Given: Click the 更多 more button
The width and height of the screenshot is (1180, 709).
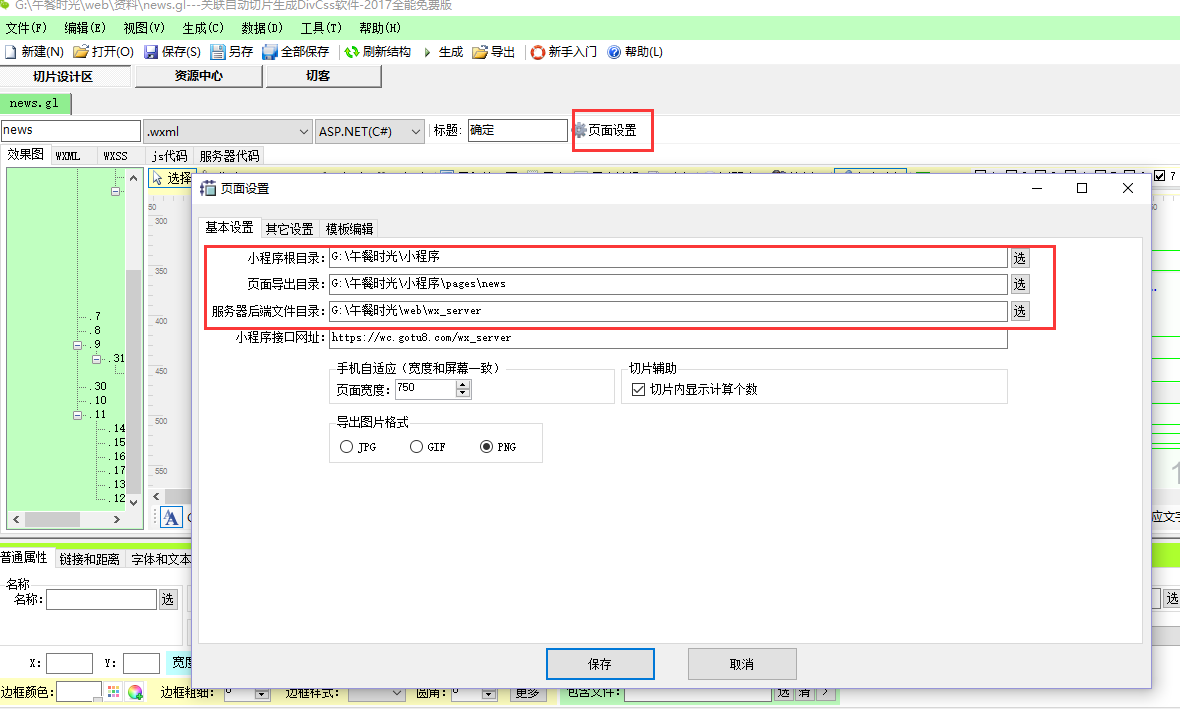Looking at the screenshot, I should point(528,692).
